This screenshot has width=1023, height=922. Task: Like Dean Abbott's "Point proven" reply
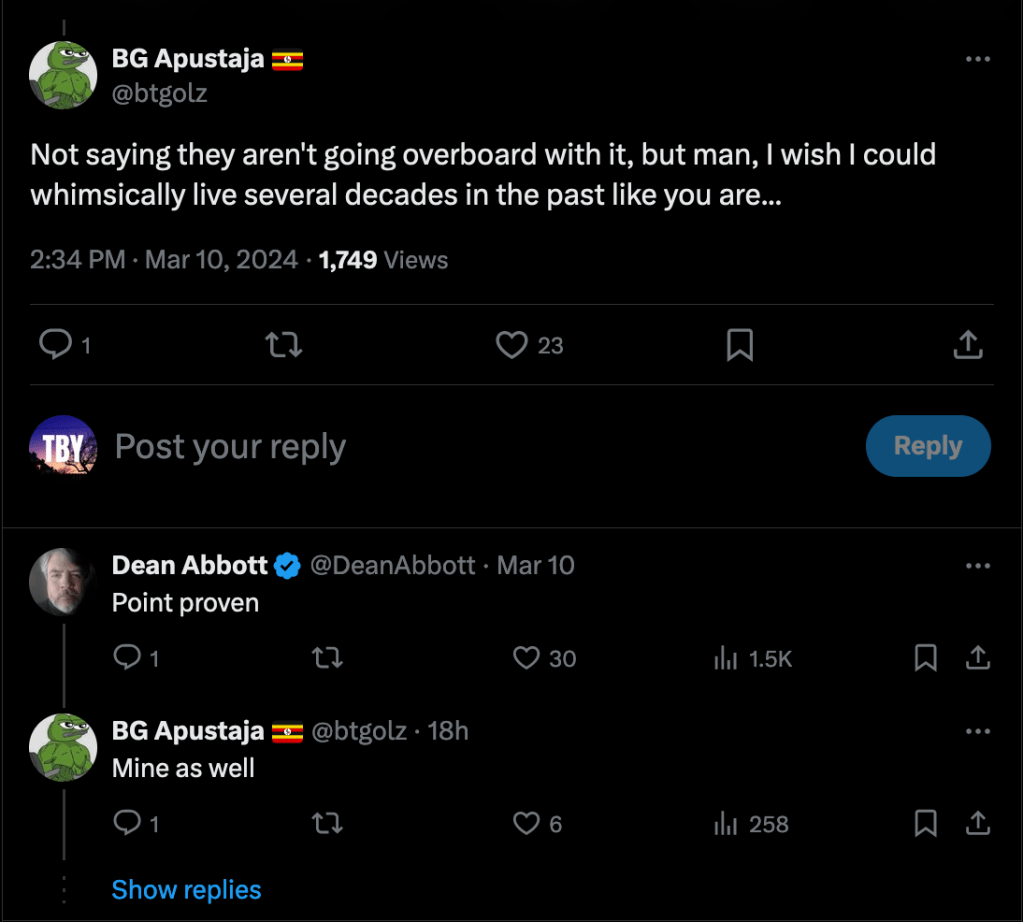pos(526,658)
